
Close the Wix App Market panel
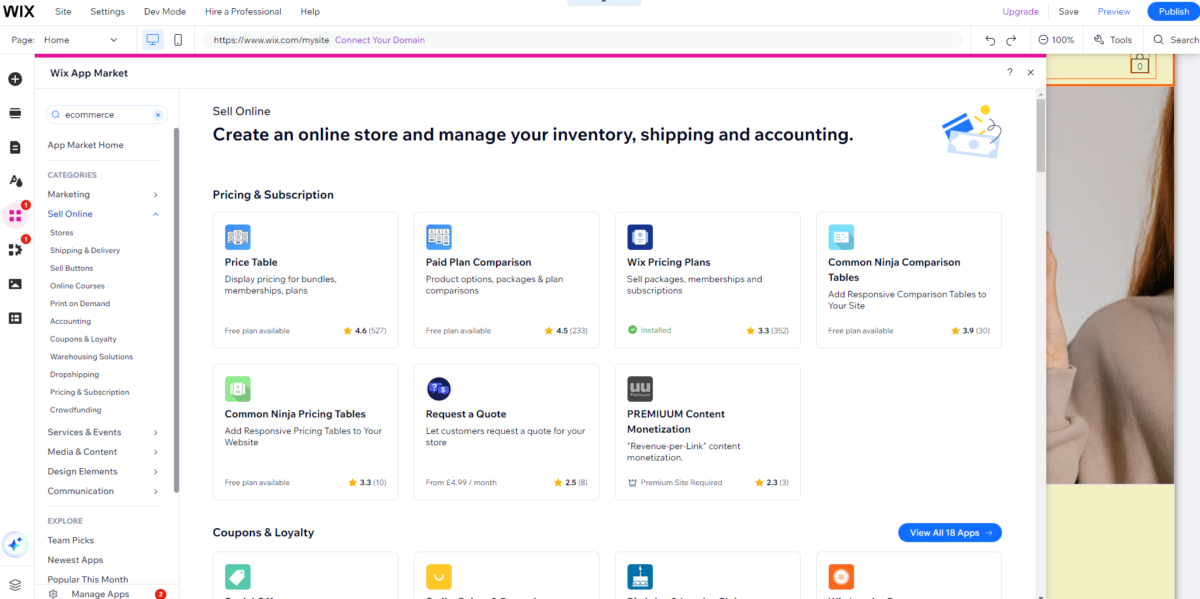pyautogui.click(x=1031, y=73)
